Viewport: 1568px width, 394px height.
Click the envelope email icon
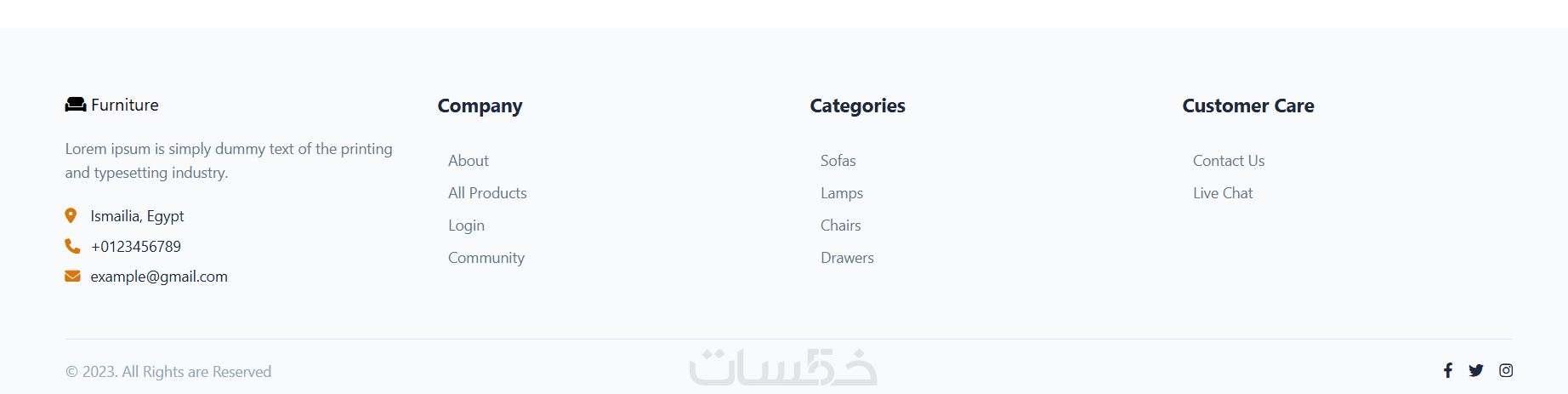72,276
